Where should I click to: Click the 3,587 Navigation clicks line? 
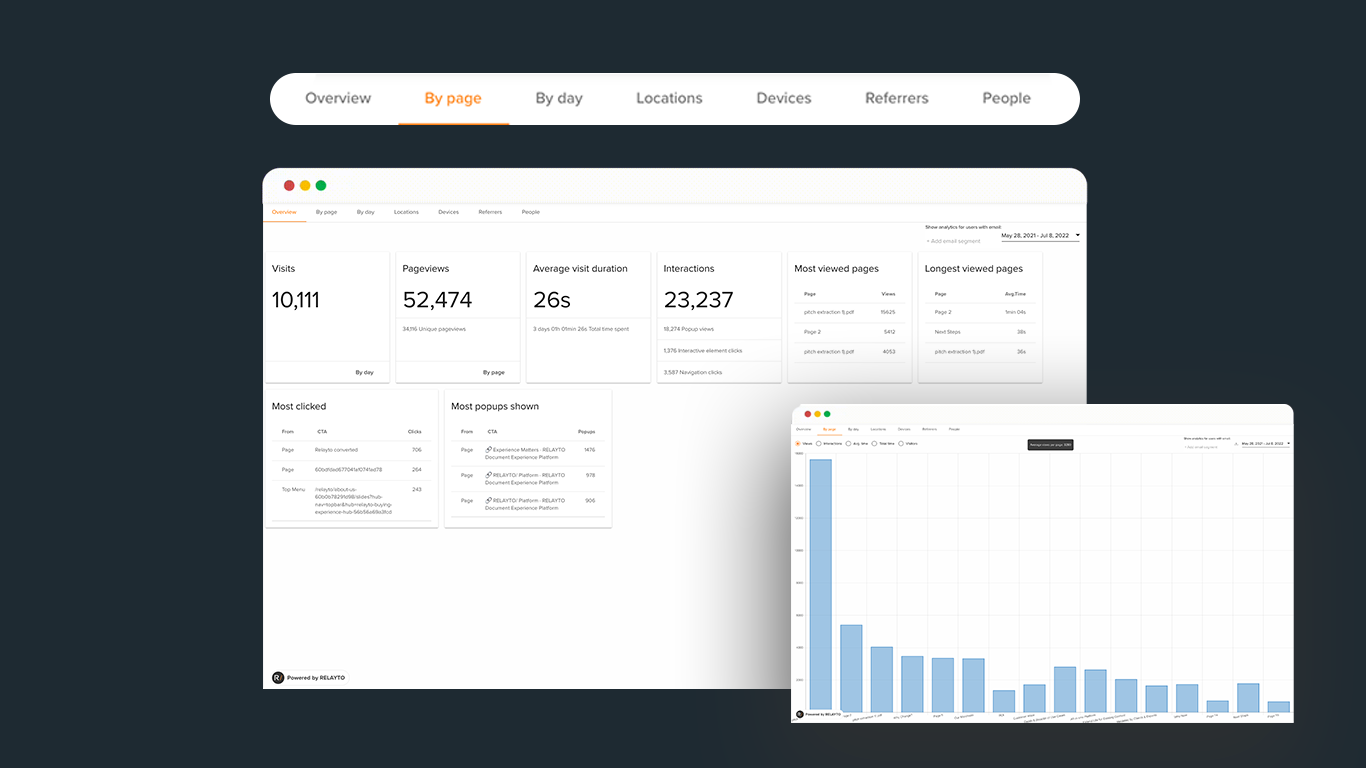tap(692, 372)
